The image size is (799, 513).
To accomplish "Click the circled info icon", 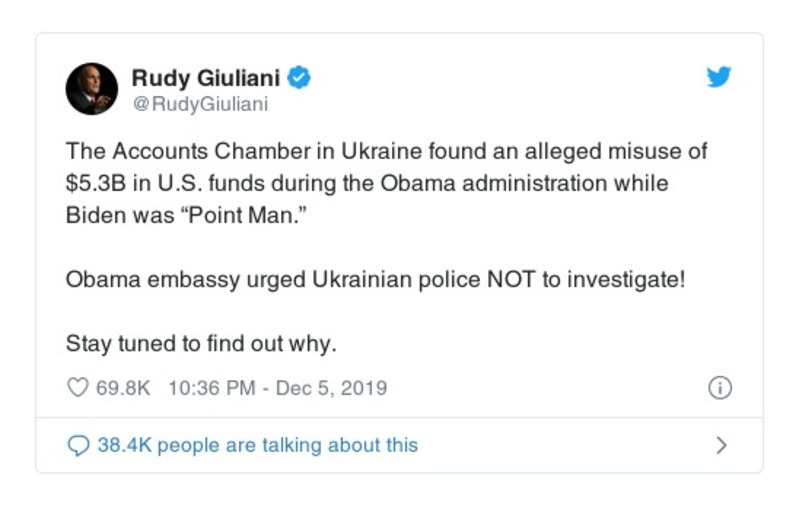I will coord(719,388).
